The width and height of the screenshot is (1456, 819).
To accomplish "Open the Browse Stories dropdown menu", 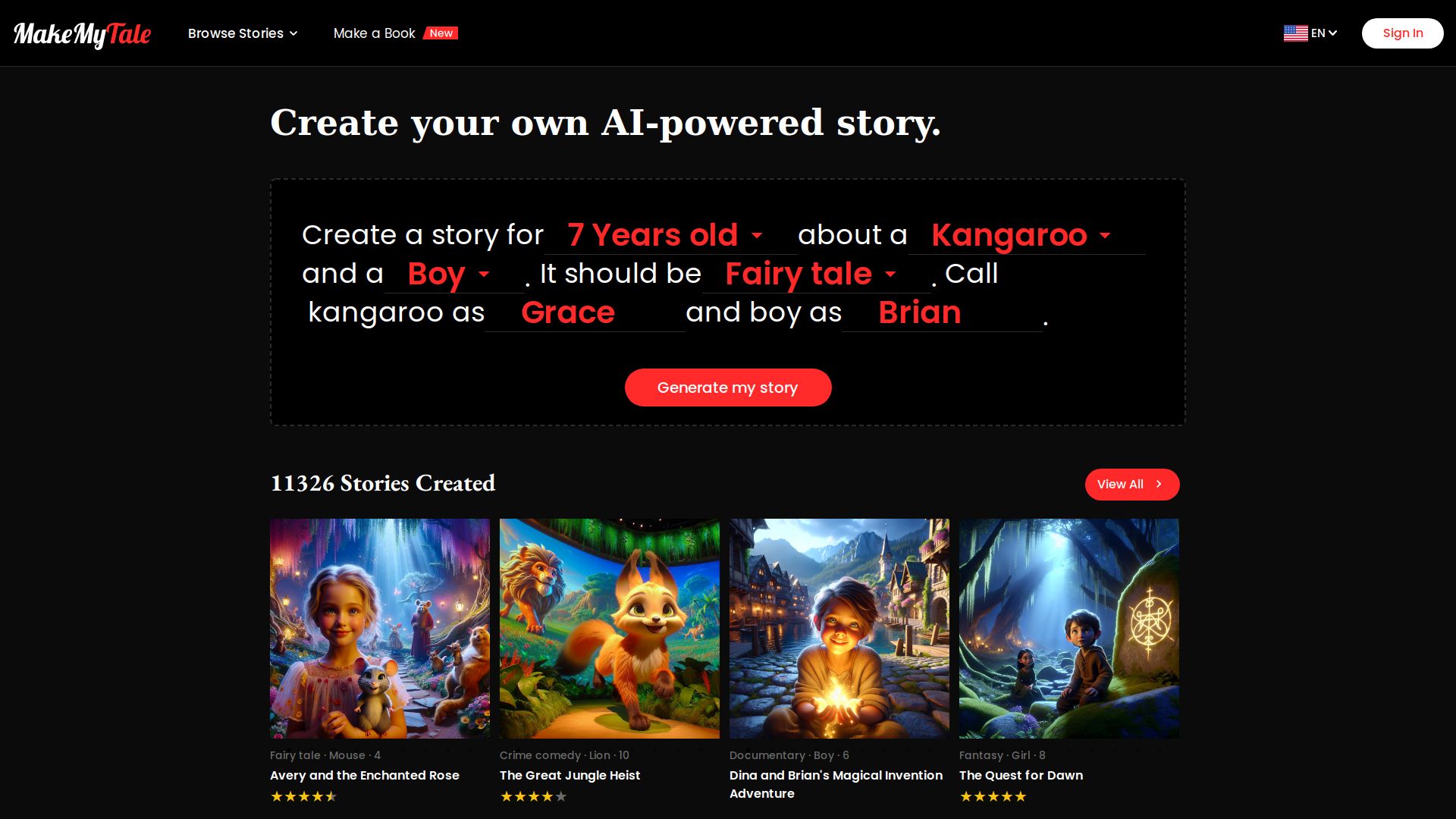I will click(243, 33).
